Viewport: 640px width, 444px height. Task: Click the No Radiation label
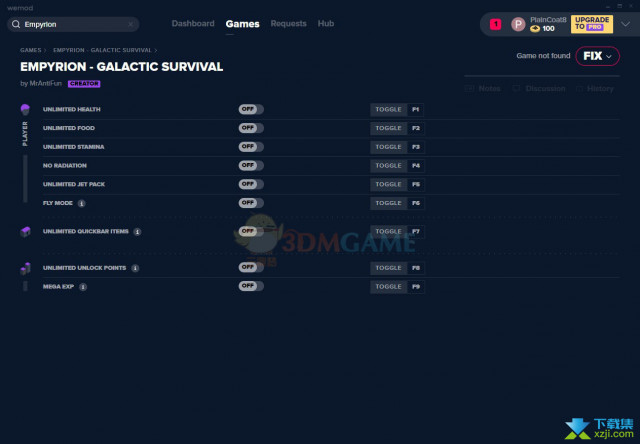point(64,166)
